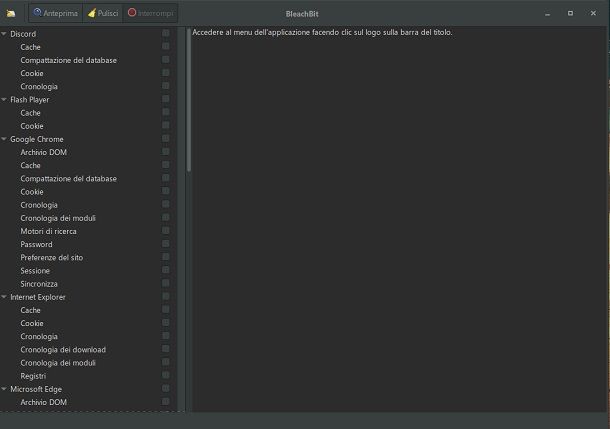Check the Password row checkbox

[166, 244]
